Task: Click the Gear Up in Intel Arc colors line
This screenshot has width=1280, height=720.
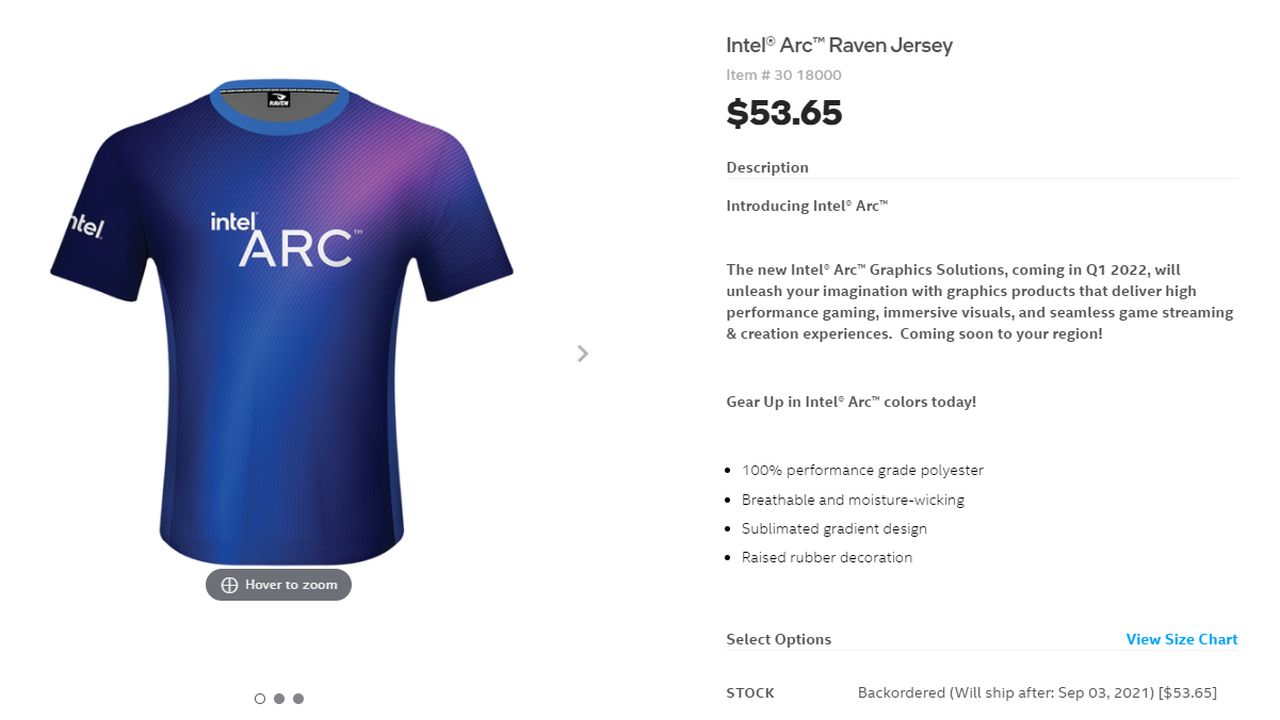Action: pos(851,402)
